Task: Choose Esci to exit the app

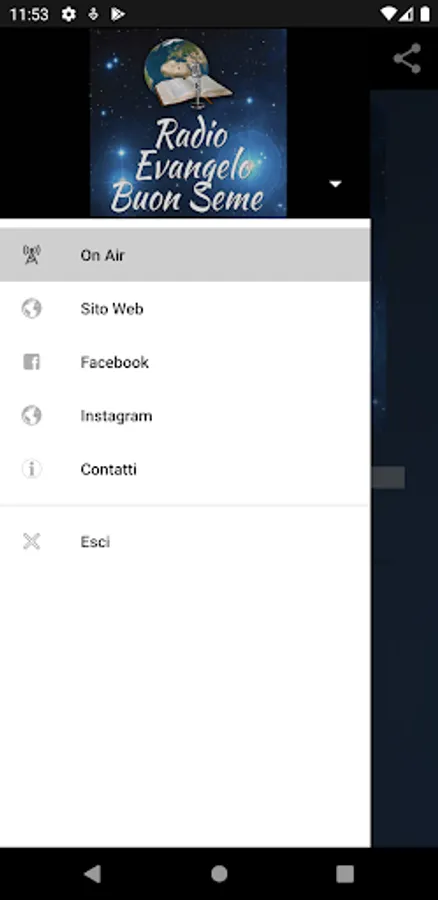Action: (185, 541)
